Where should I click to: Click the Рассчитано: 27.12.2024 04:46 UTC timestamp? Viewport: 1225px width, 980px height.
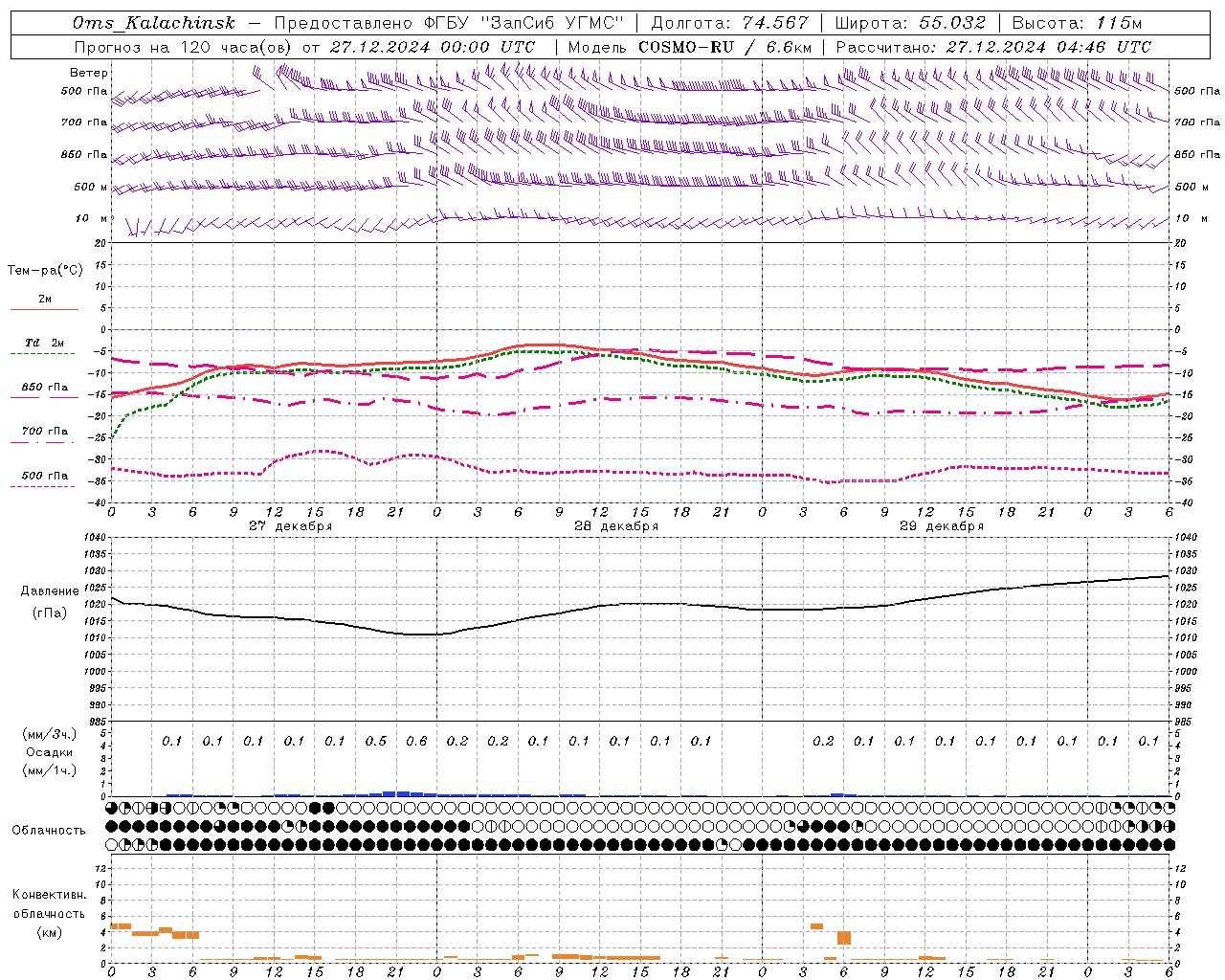(x=993, y=47)
